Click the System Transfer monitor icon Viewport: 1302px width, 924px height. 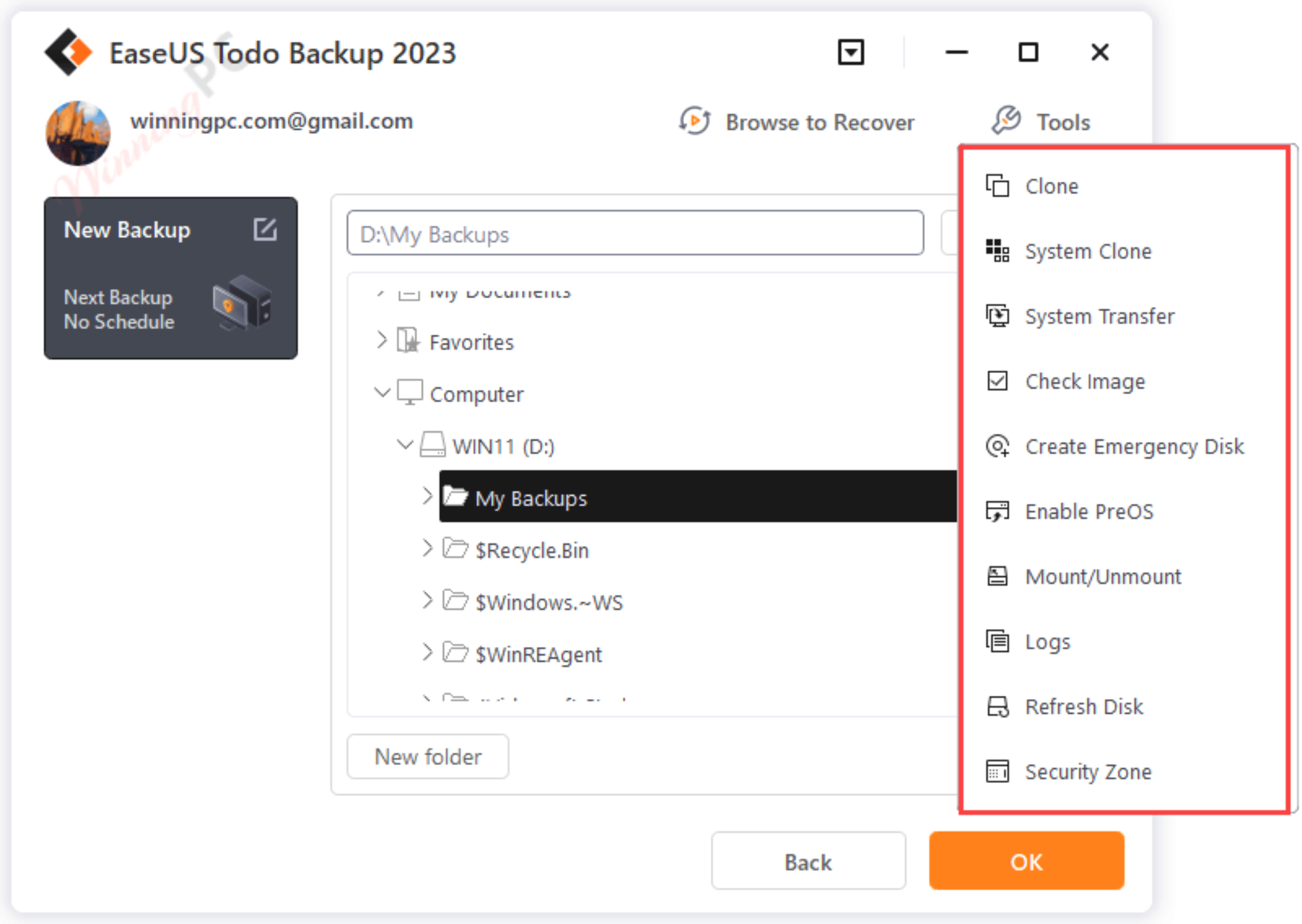pyautogui.click(x=997, y=316)
